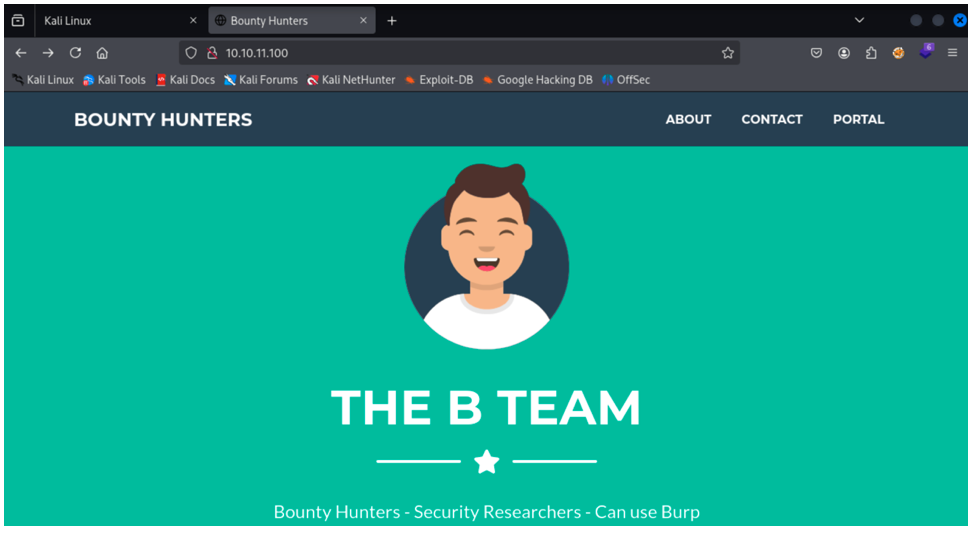Open the extensions puzzle icon
Viewport: 974px width, 533px height.
click(x=871, y=53)
